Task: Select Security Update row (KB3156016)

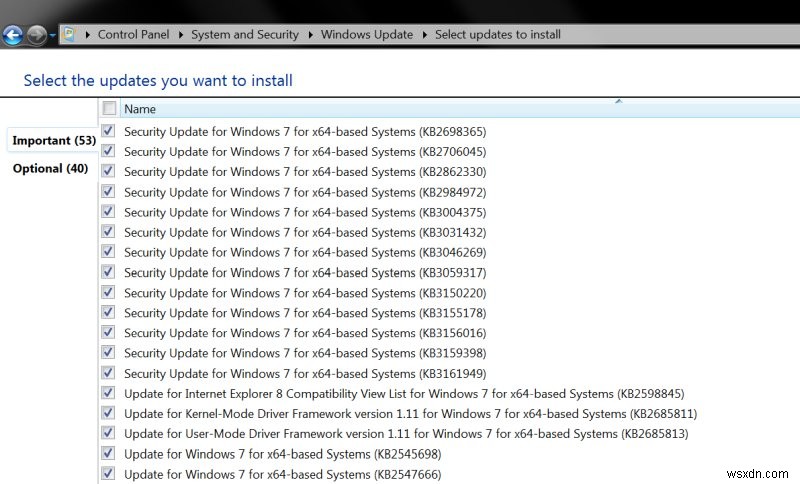Action: 305,333
